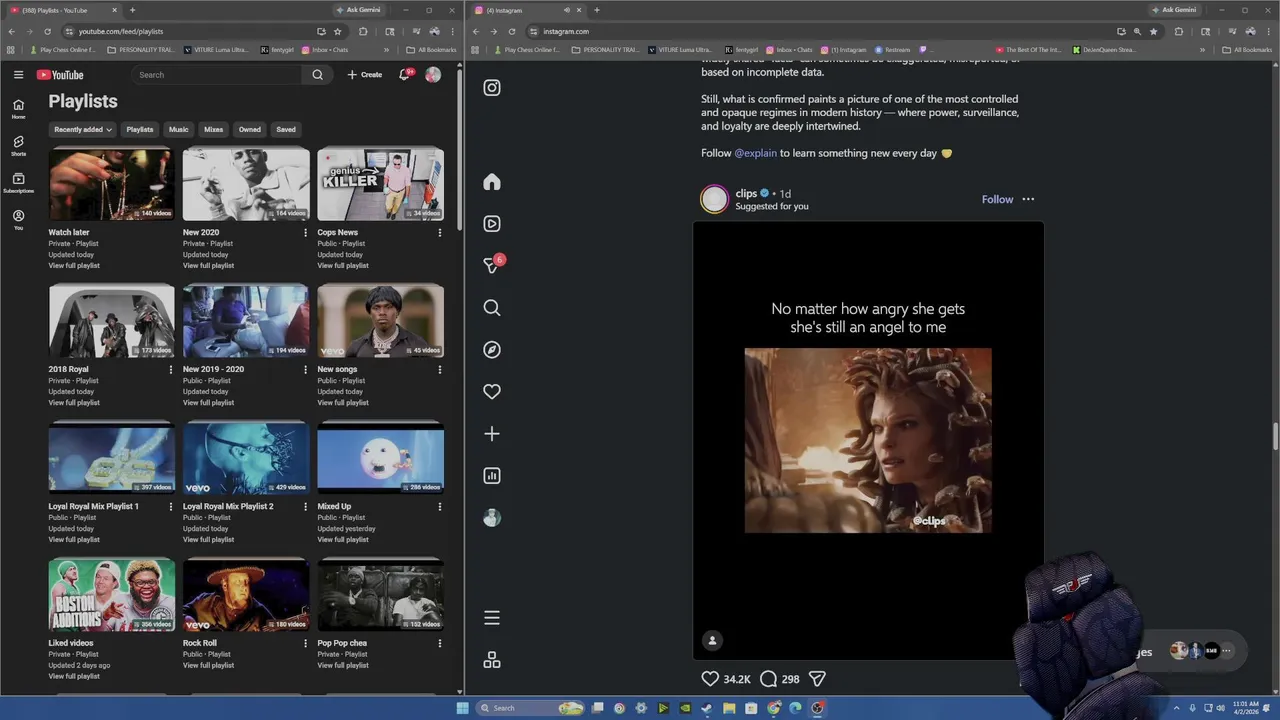1280x720 pixels.
Task: Open Subscriptions in the YouTube sidebar
Action: [18, 182]
